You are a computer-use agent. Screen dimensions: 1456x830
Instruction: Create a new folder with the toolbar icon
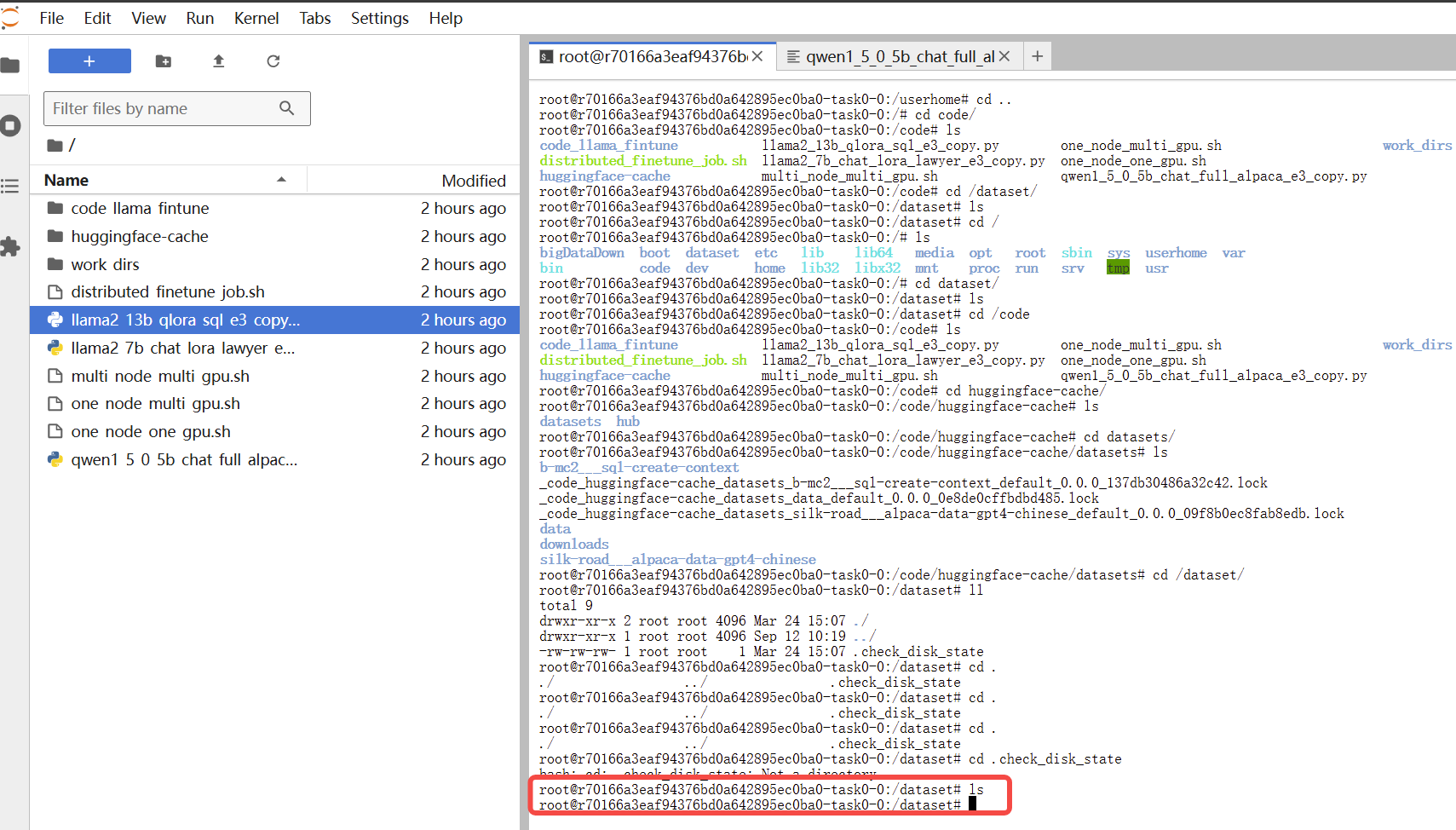(164, 61)
